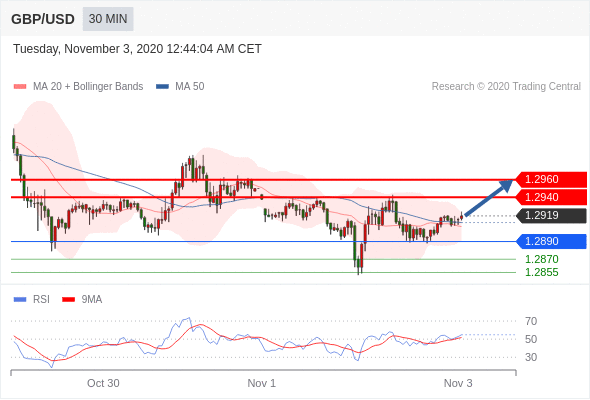590x400 pixels.
Task: Select the MA 50 legend label
Action: click(190, 87)
